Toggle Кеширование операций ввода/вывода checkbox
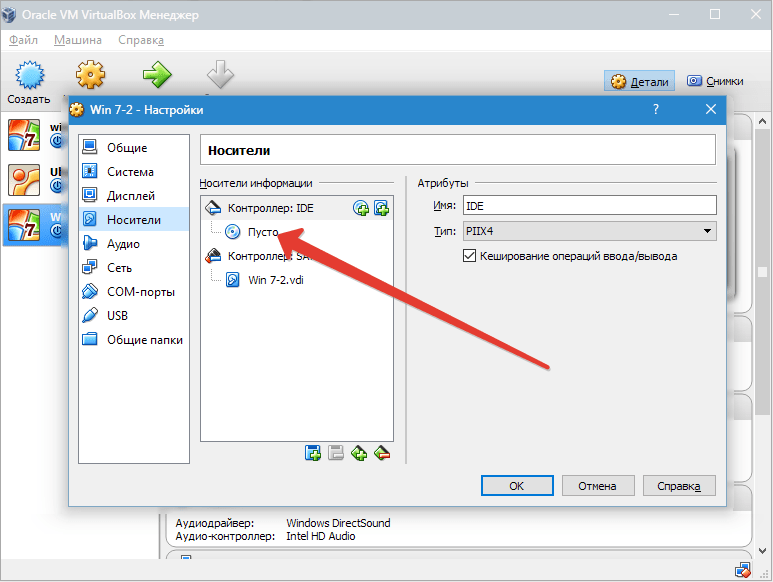773x582 pixels. 469,256
